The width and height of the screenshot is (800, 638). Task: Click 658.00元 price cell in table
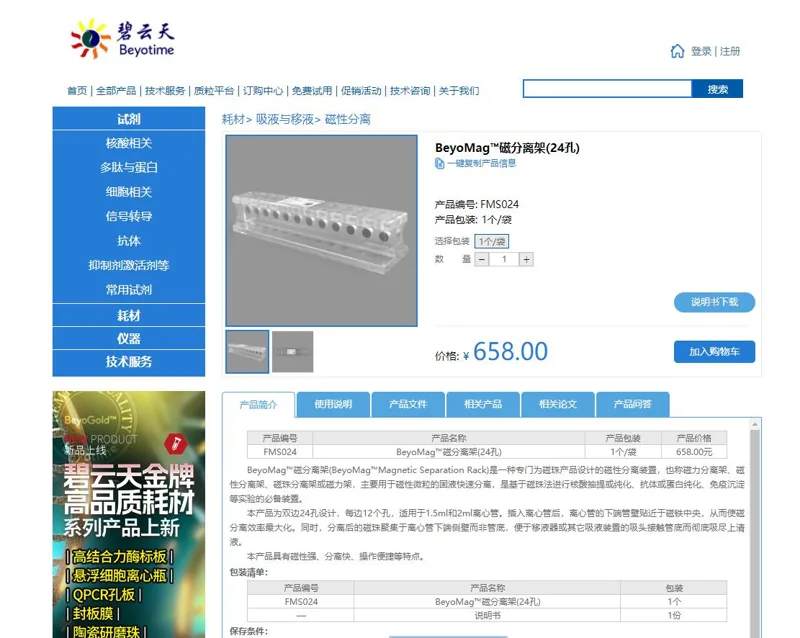pyautogui.click(x=694, y=452)
